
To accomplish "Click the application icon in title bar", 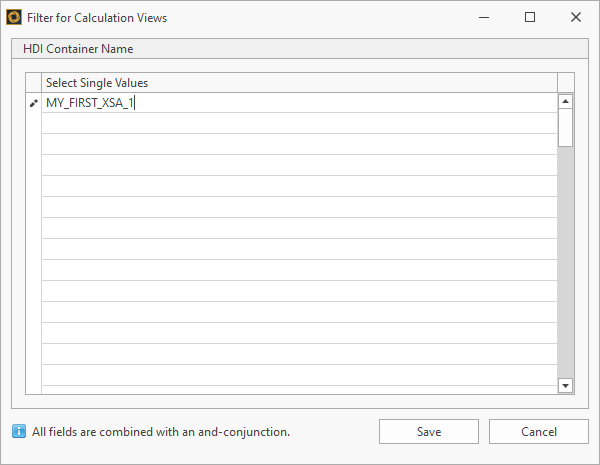I will 14,17.
